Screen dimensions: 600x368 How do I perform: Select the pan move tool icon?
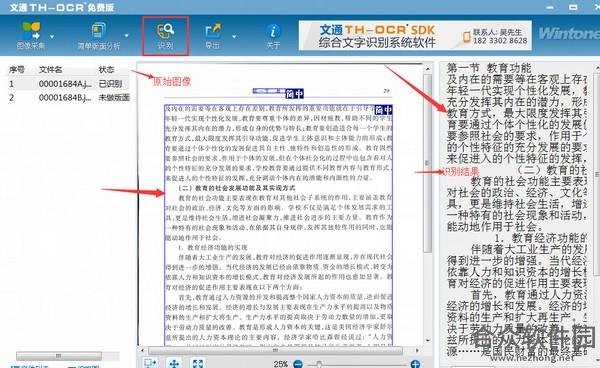click(174, 363)
